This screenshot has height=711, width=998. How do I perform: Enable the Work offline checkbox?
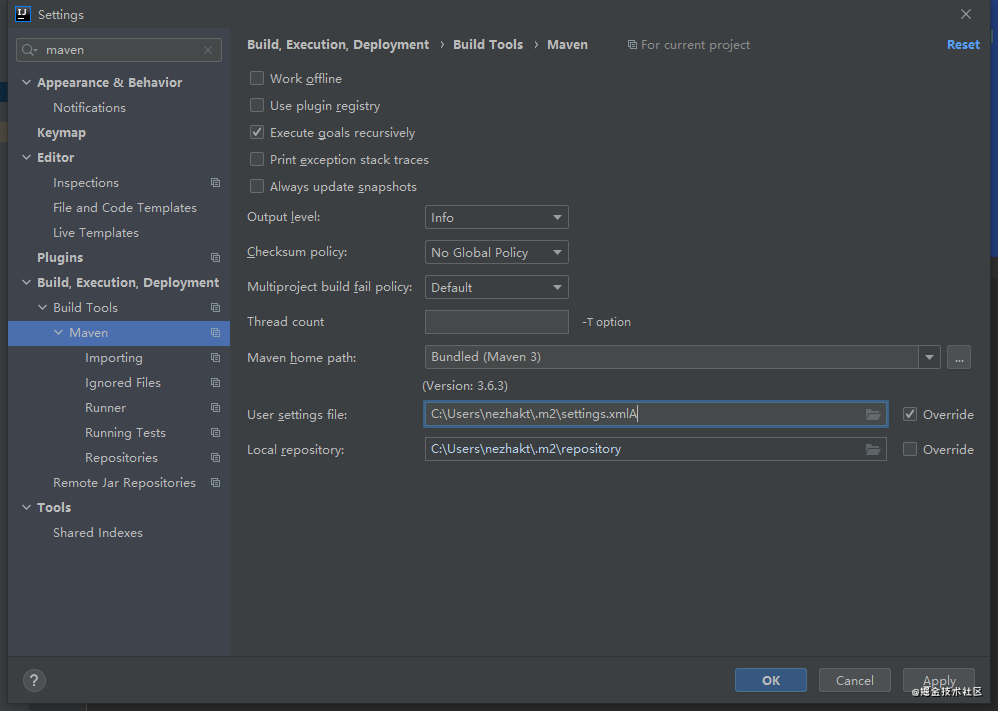(x=257, y=78)
